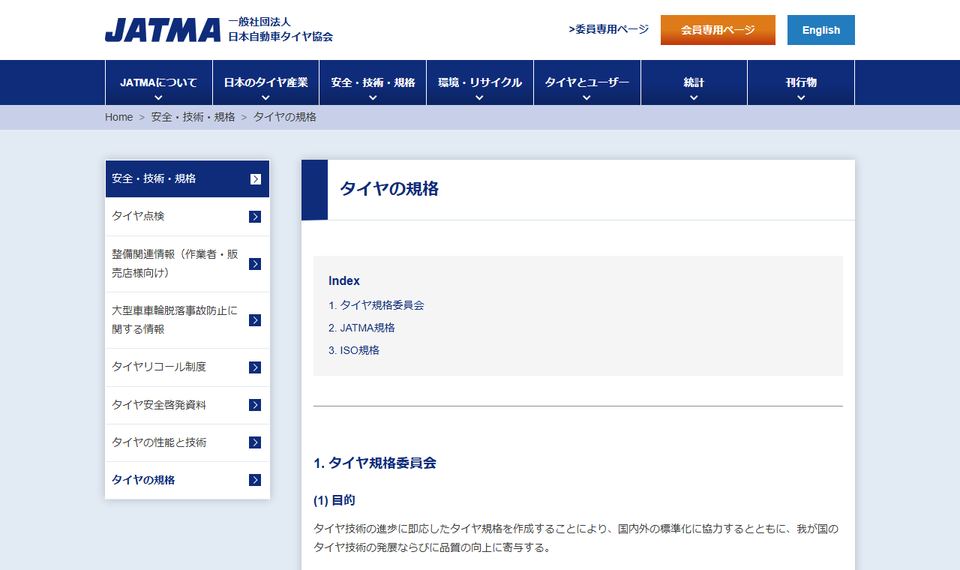Click arrow icon next to タイヤの規格 sidebar item
Screen dimensions: 960x570
[x=255, y=480]
